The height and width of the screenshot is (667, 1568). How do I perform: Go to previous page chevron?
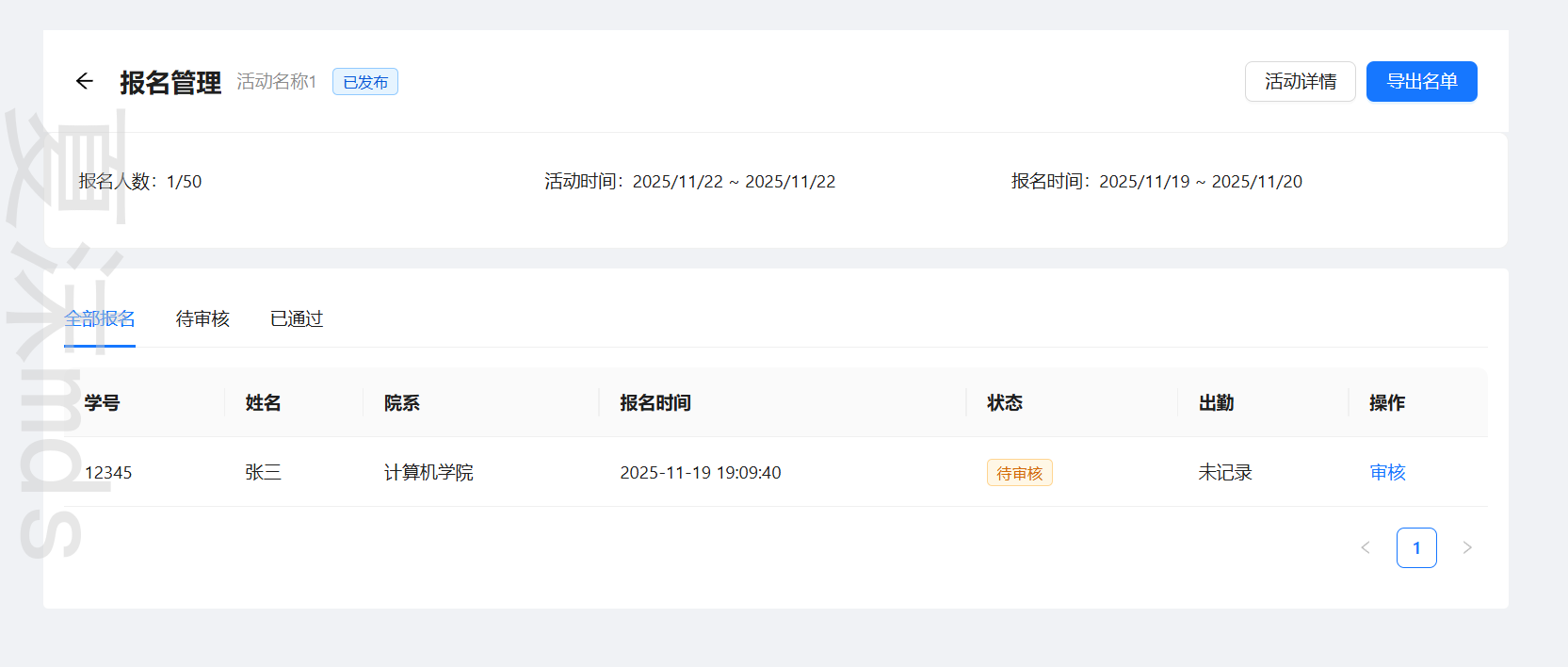1366,547
